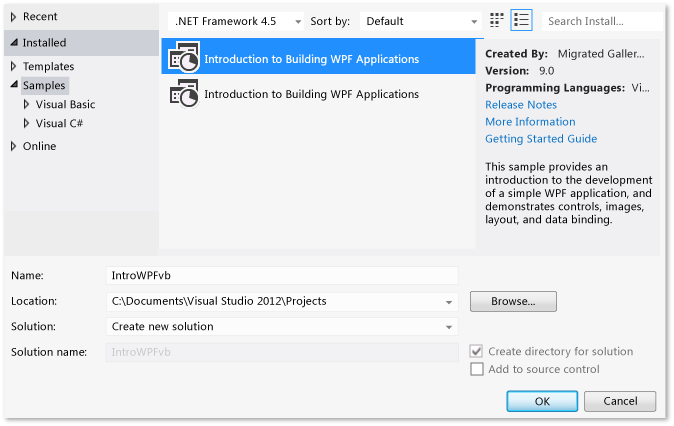Expand the Visual C# node arrow
674x426 pixels.
click(26, 123)
